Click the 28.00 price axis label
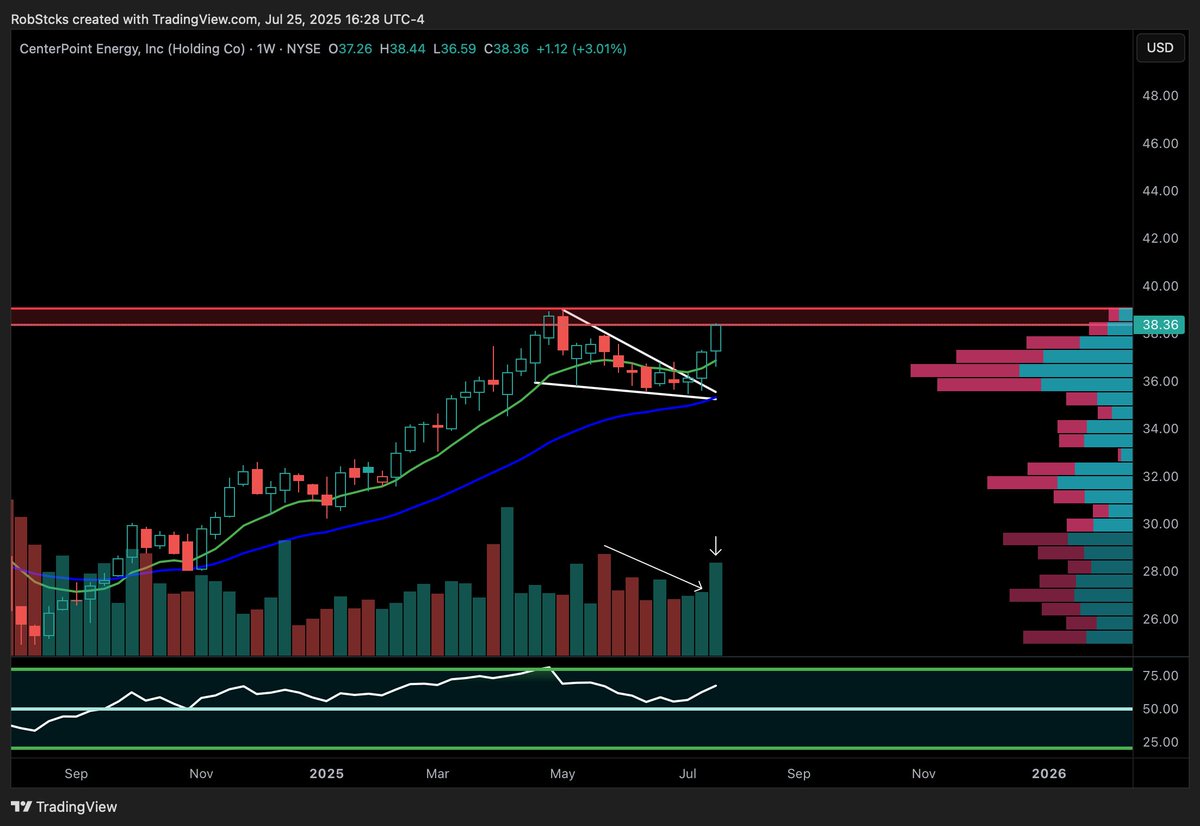Viewport: 1200px width, 826px height. 1160,571
